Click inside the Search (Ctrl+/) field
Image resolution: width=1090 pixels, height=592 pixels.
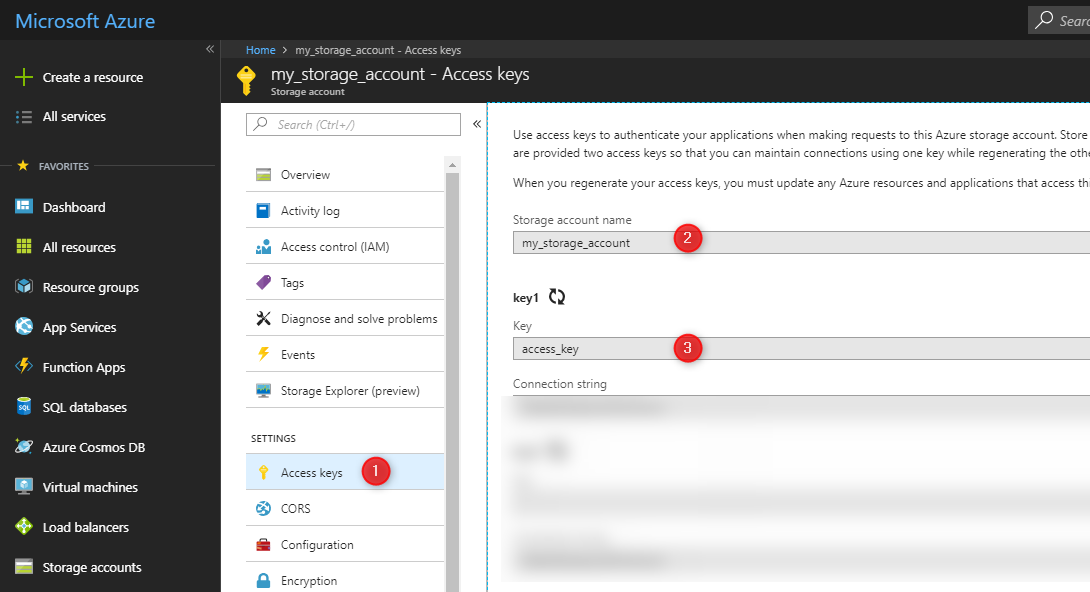coord(352,123)
